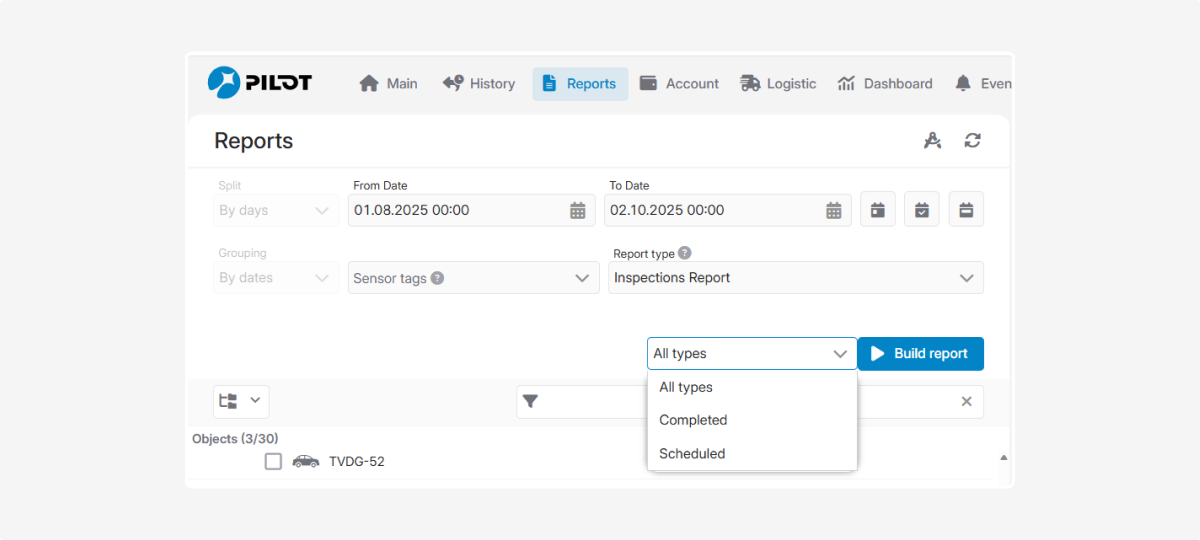The width and height of the screenshot is (1200, 540).
Task: Click into the From Date input field
Action: [x=455, y=210]
